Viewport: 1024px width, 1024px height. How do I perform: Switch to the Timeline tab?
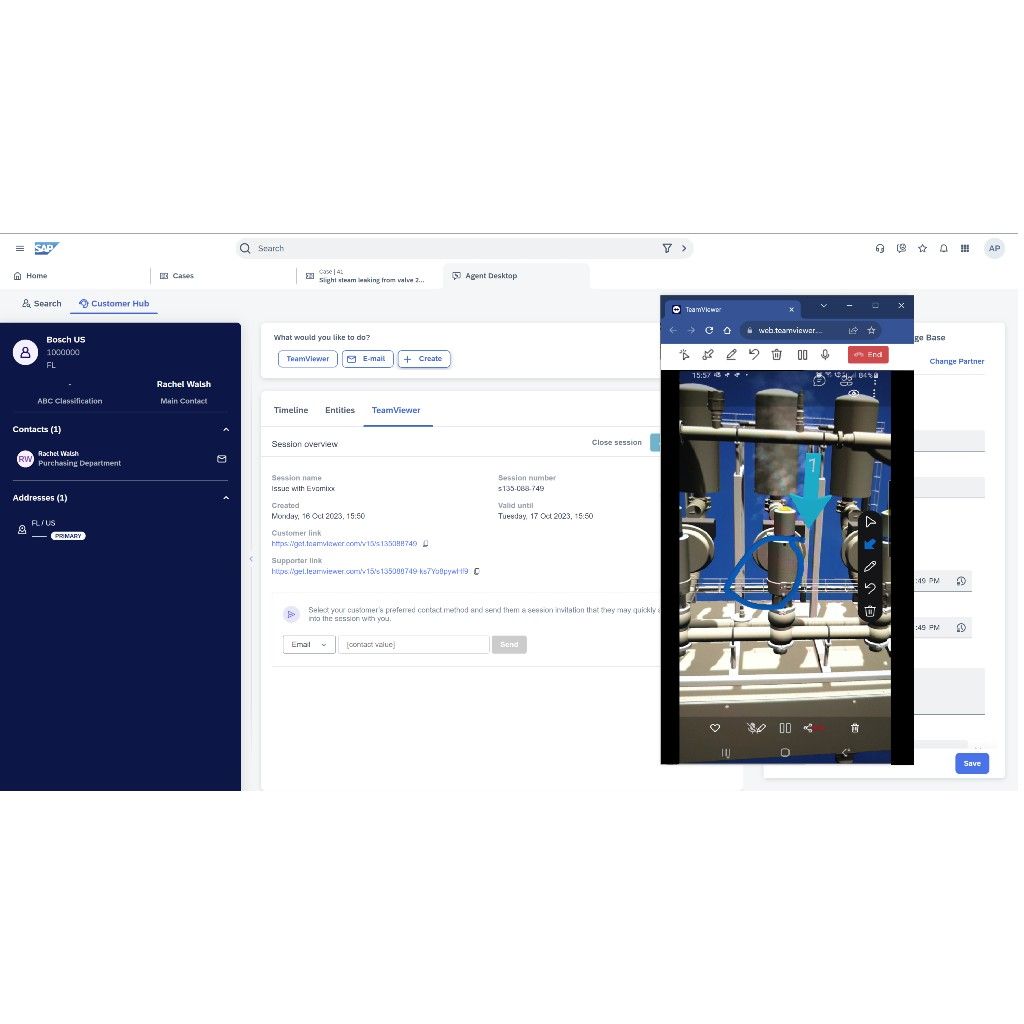coord(291,410)
